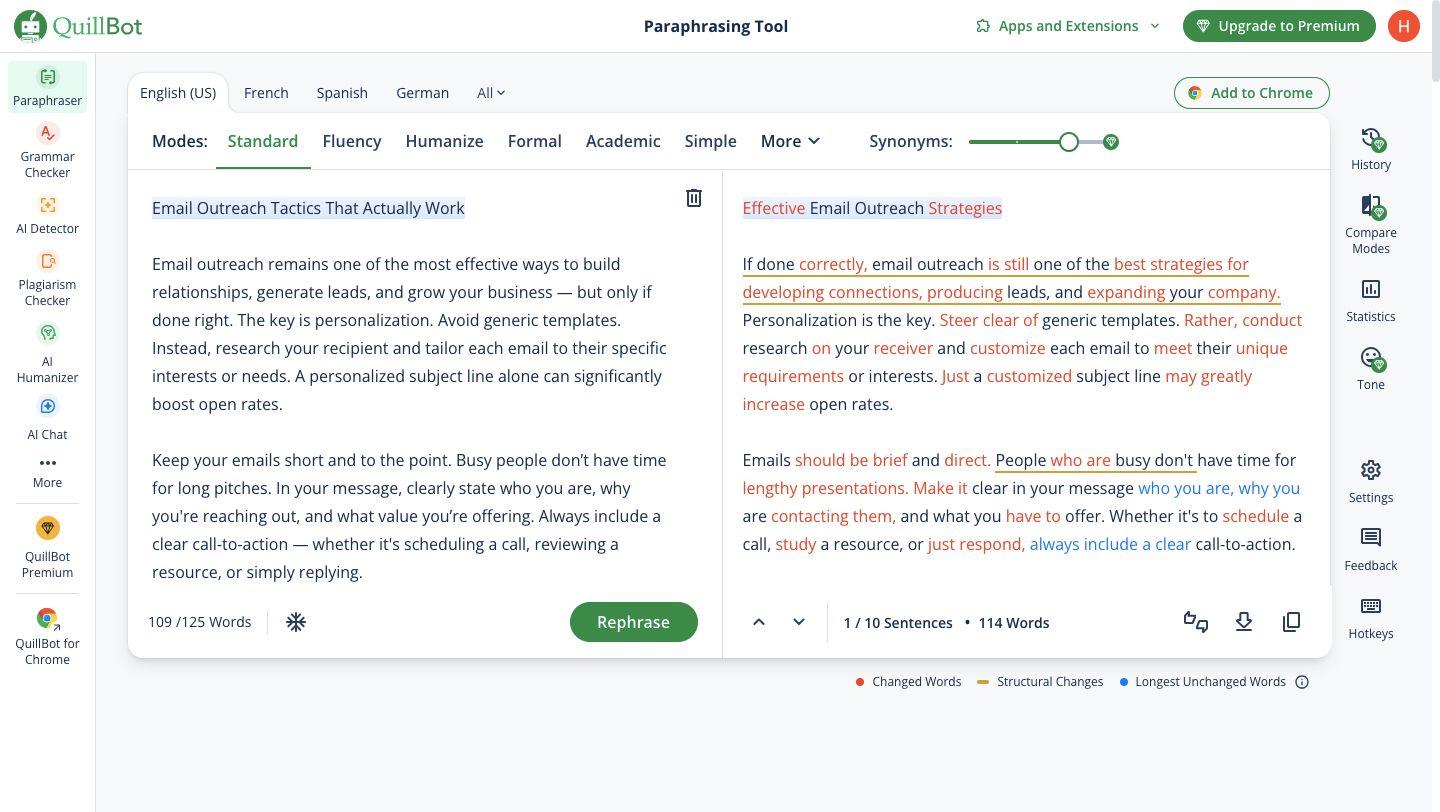Expand the More modes dropdown
Viewport: 1440px width, 812px height.
click(789, 141)
